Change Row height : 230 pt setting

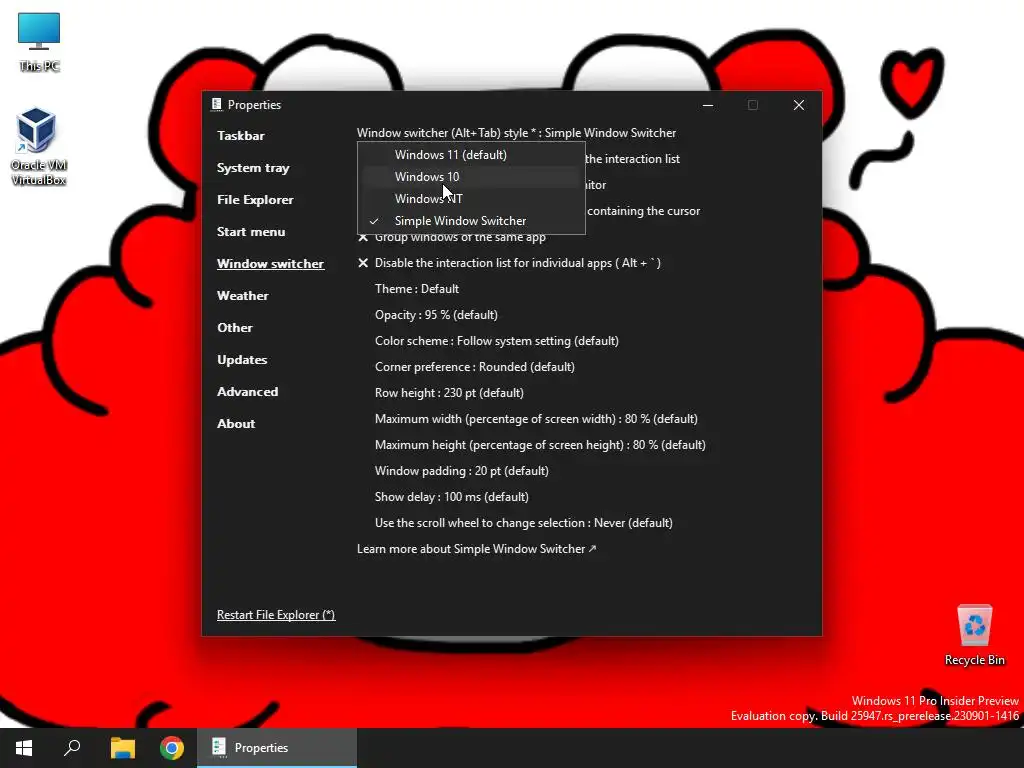tap(449, 393)
